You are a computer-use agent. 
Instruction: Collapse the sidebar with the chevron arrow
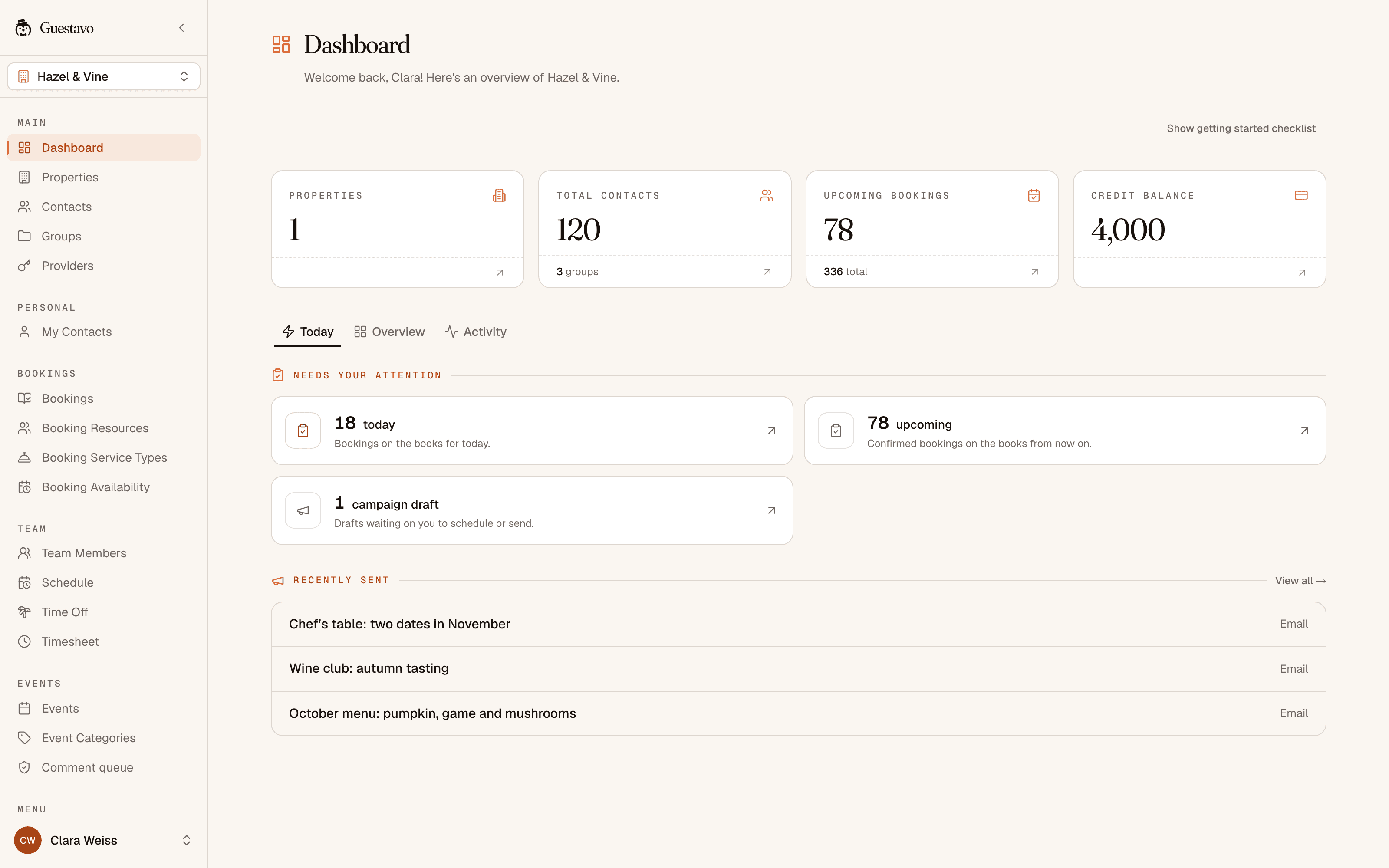[x=181, y=27]
